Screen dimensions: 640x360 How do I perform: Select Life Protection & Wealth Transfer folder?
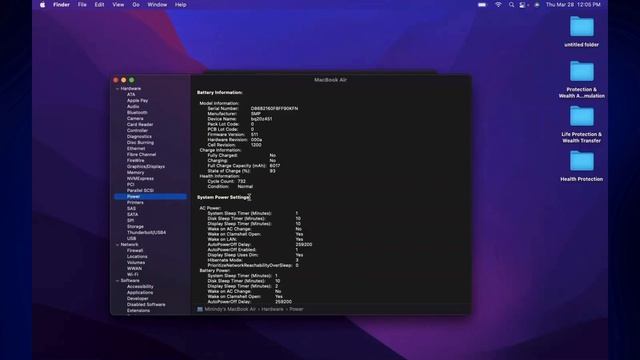tap(582, 124)
